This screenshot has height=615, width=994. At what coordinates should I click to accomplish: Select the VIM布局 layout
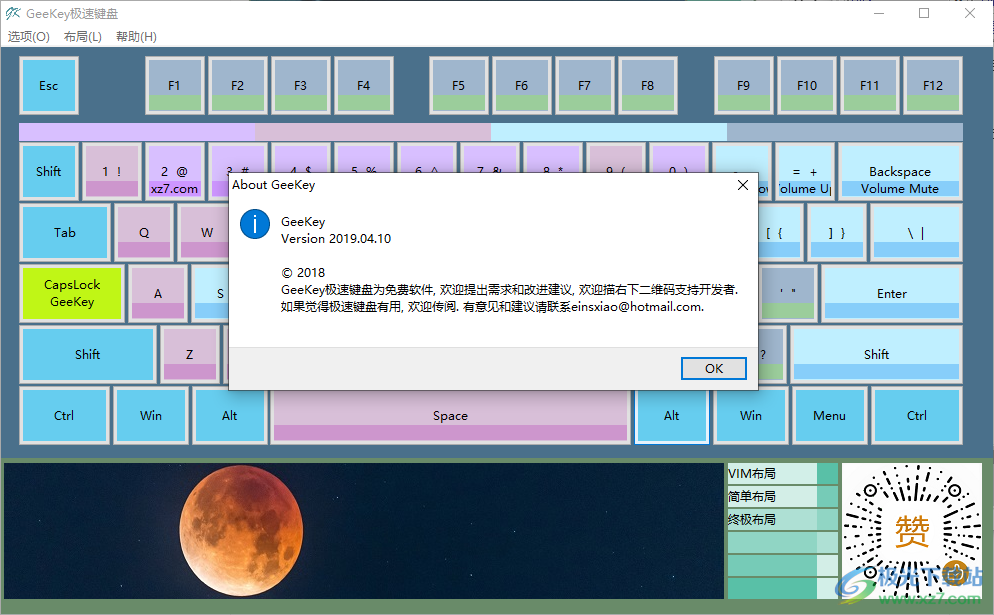coord(783,474)
